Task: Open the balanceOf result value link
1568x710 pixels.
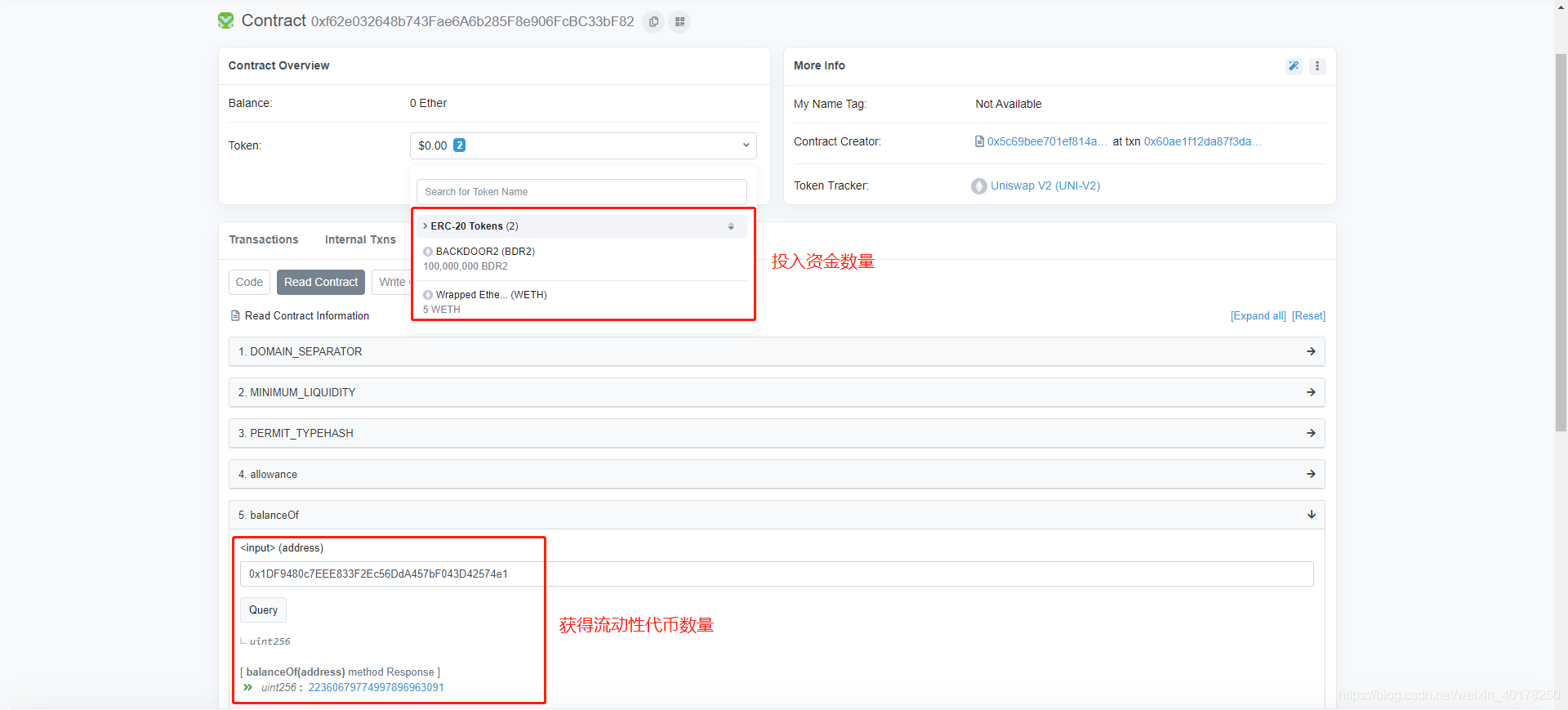Action: (x=376, y=687)
